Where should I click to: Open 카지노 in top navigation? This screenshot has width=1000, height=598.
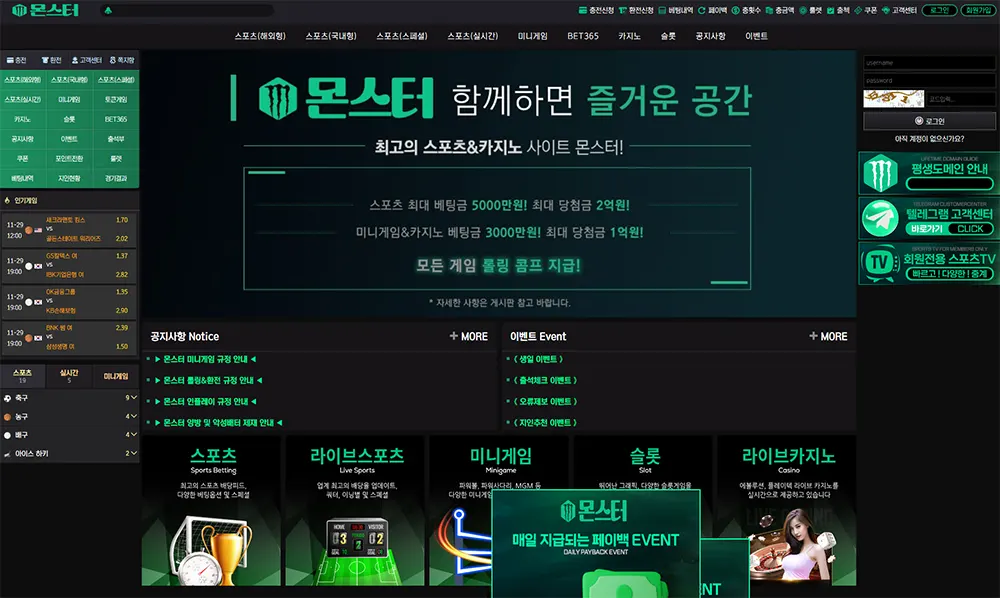tap(629, 36)
